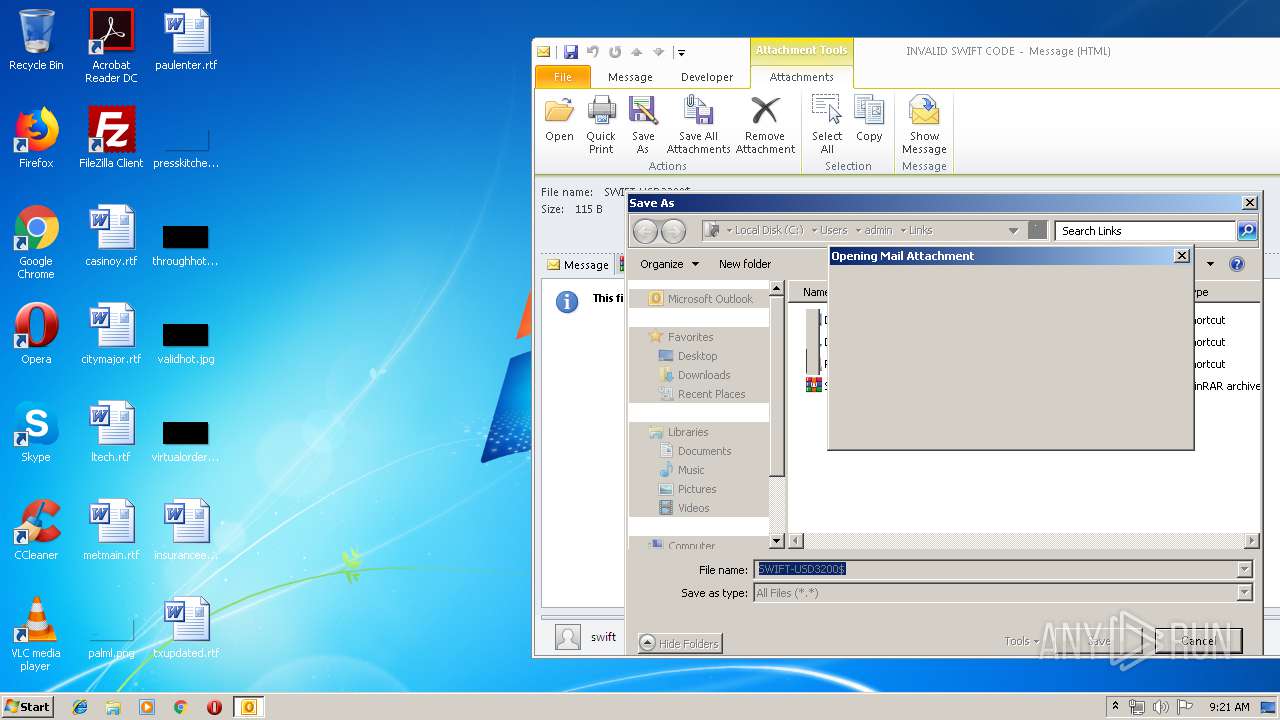Switch to the Developer ribbon tab

coord(707,77)
